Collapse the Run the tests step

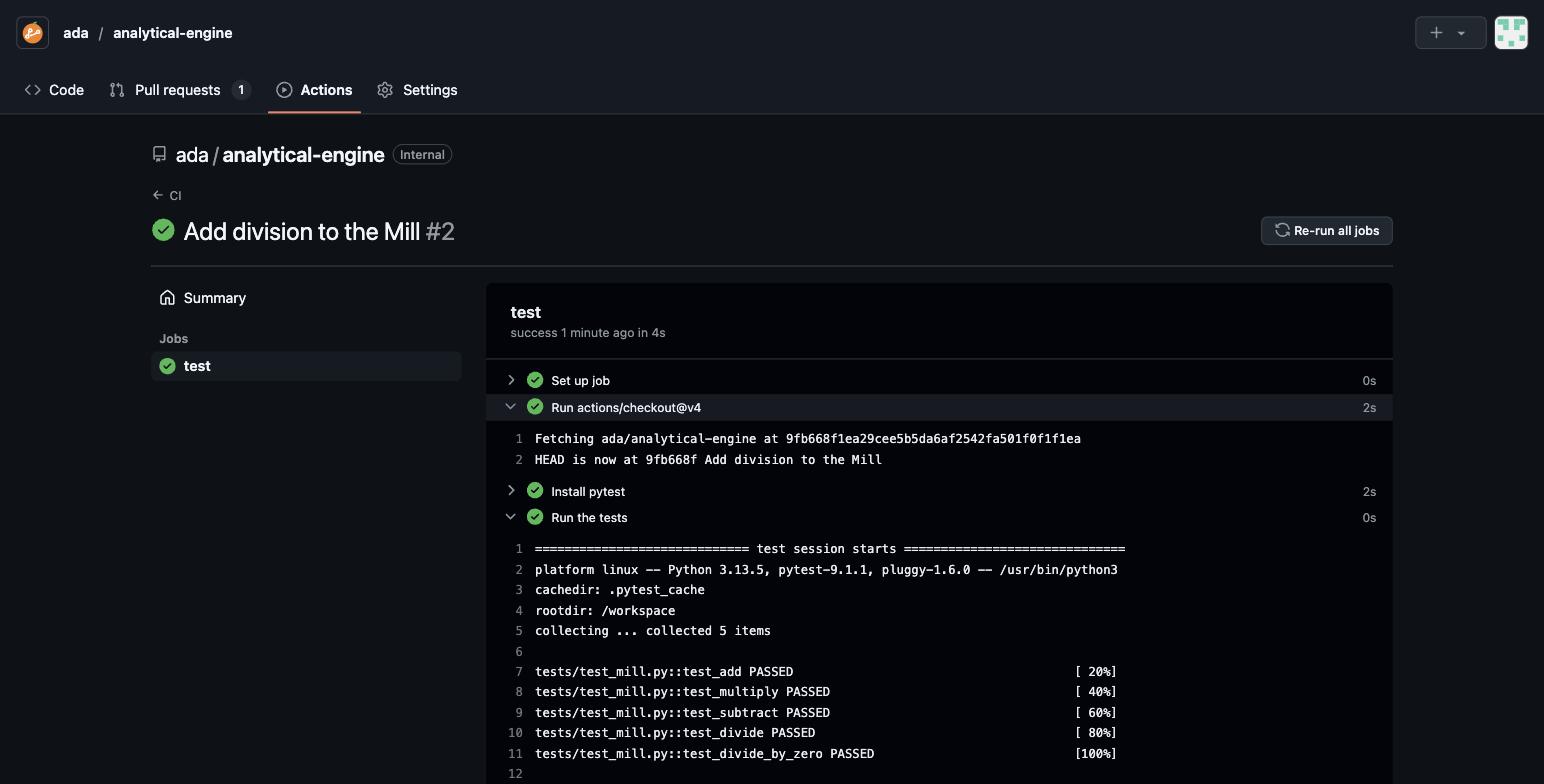pyautogui.click(x=511, y=517)
